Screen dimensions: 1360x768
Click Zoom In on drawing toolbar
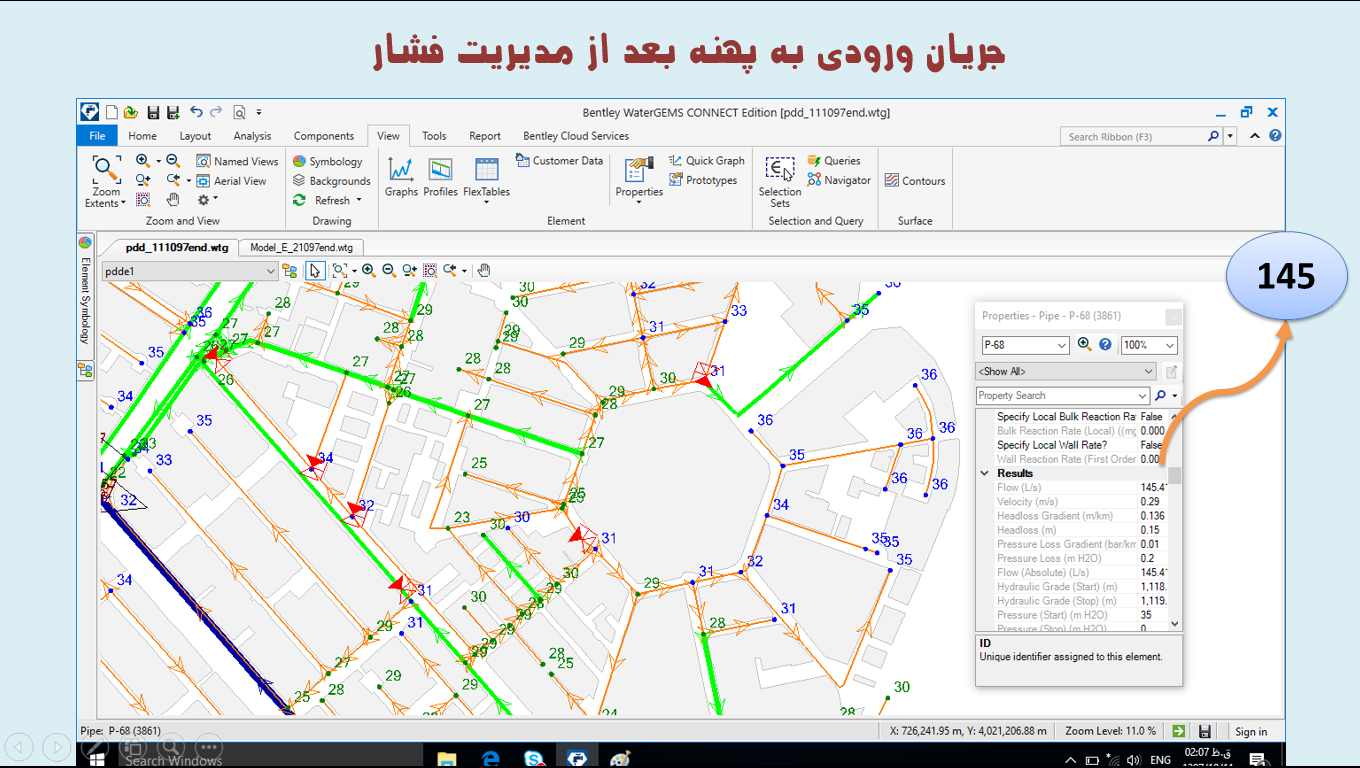(x=368, y=270)
